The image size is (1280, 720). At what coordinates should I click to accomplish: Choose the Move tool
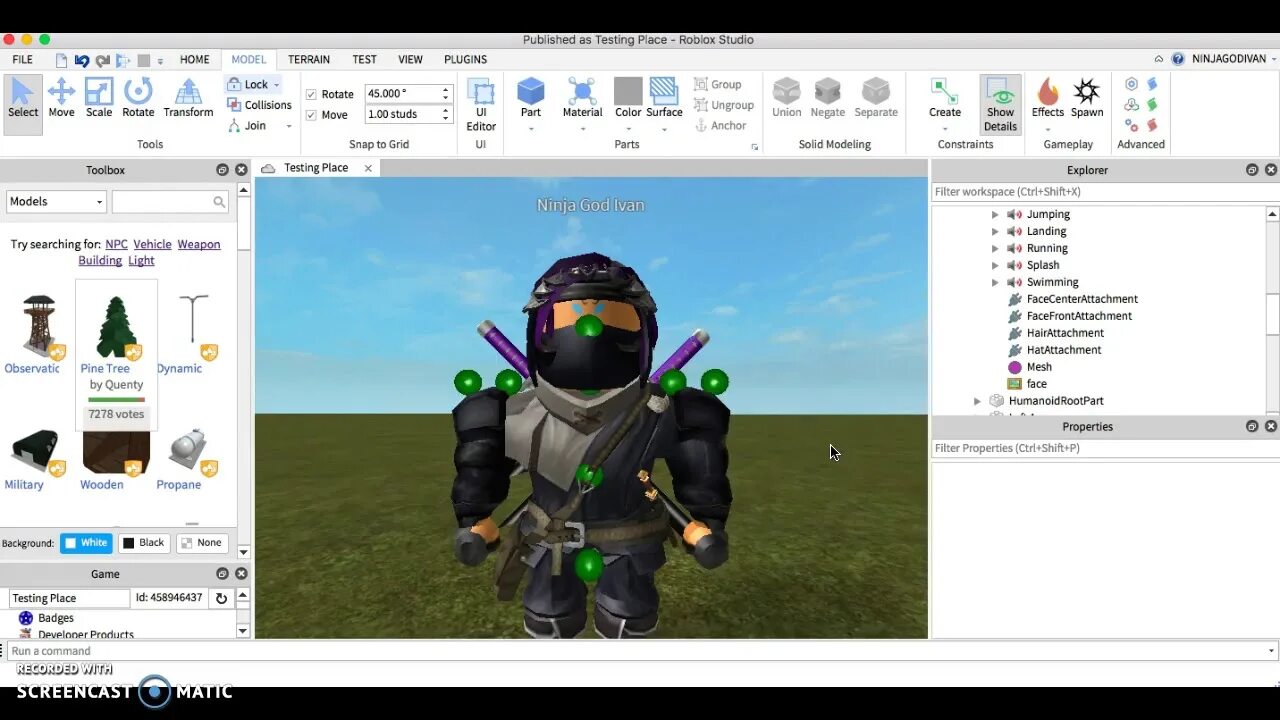pyautogui.click(x=61, y=99)
